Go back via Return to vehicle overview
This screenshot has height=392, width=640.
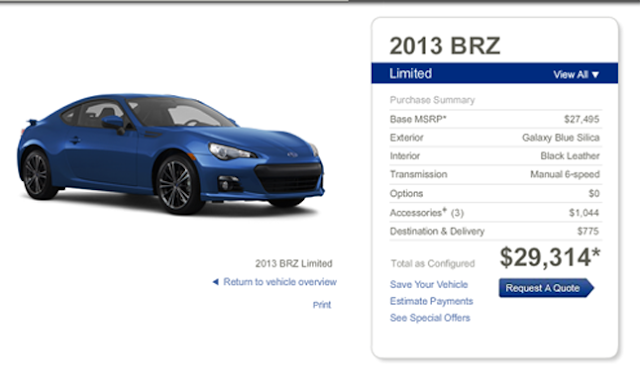coord(280,282)
